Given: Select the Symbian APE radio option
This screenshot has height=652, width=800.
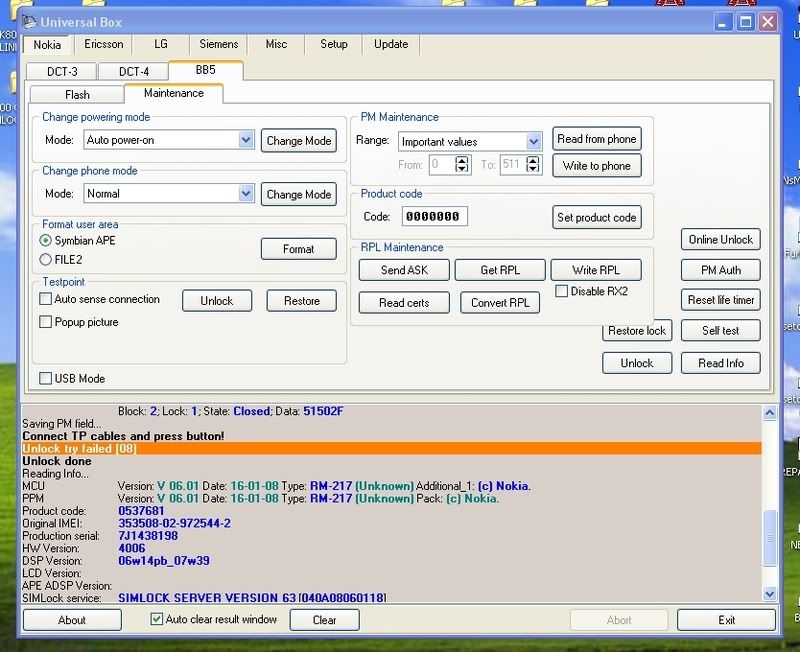Looking at the screenshot, I should pos(45,240).
